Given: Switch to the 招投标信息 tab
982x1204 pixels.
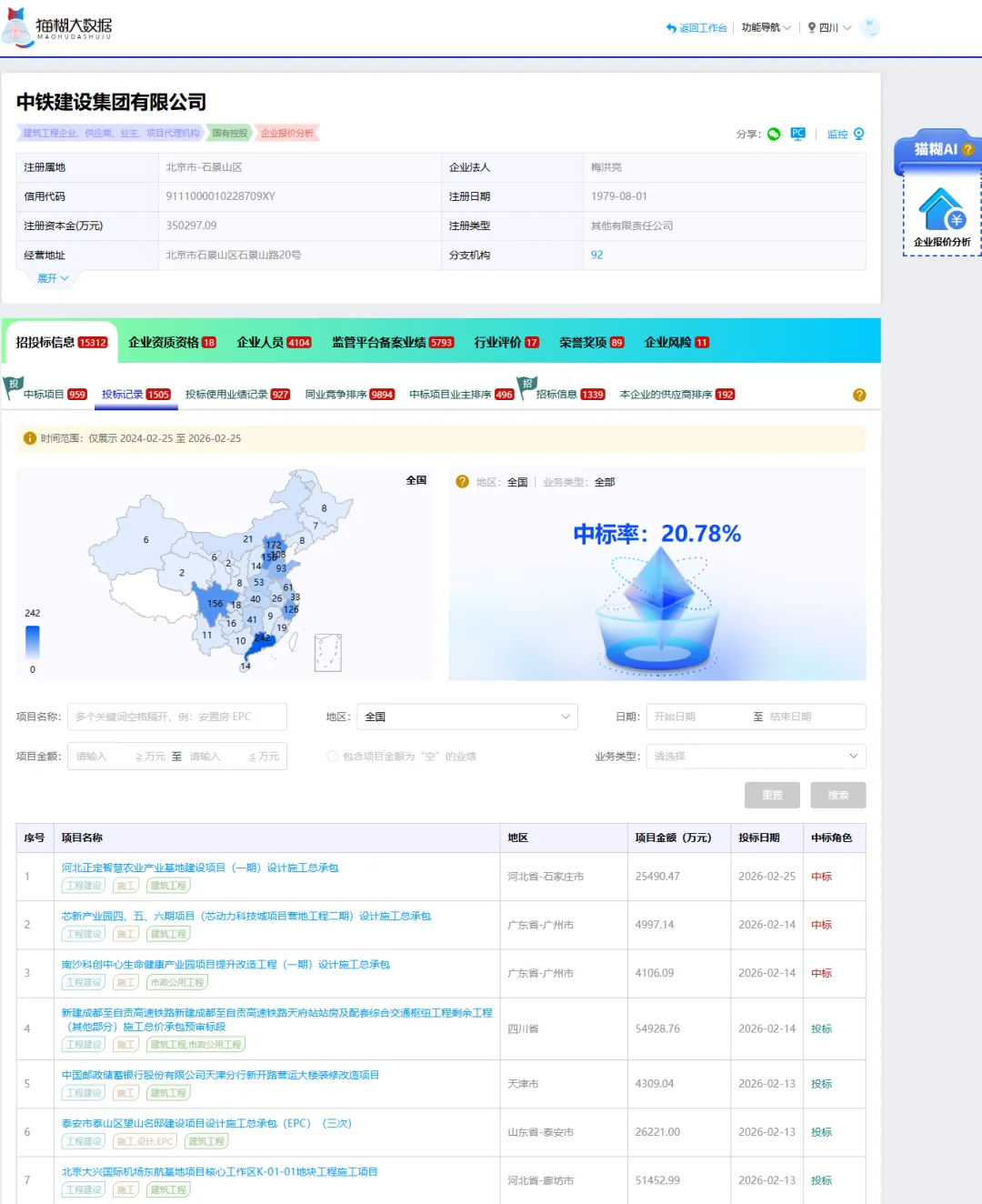Looking at the screenshot, I should pyautogui.click(x=61, y=343).
